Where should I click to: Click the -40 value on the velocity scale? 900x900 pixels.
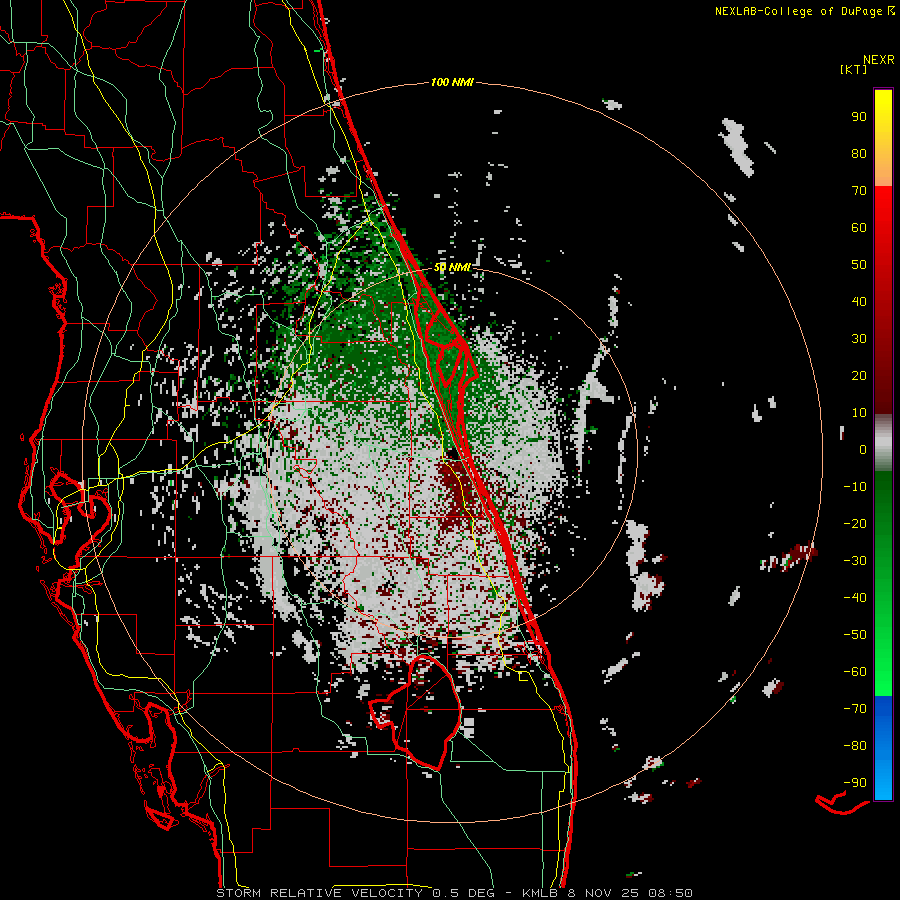pos(855,598)
